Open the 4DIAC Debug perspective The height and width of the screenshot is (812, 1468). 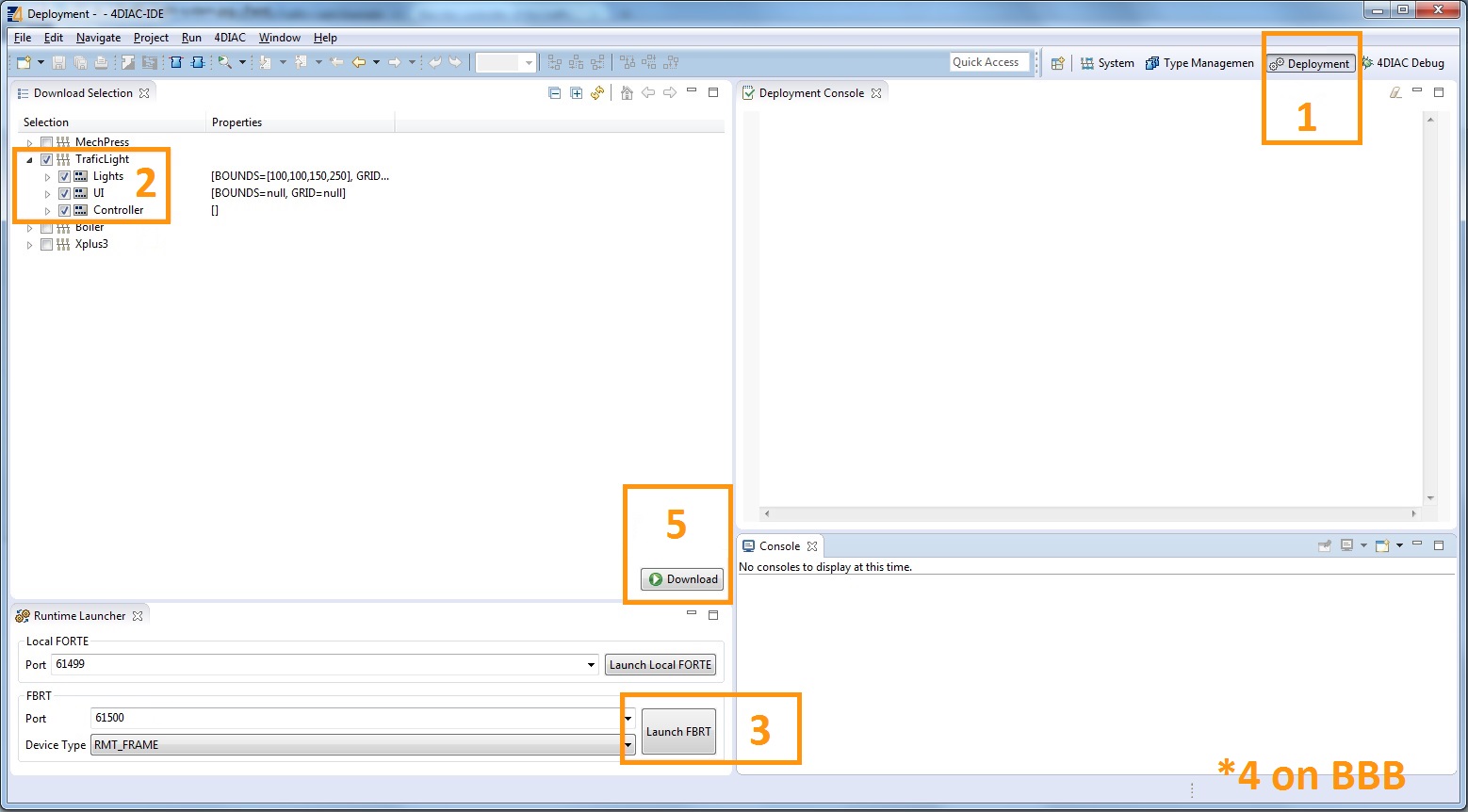click(x=1402, y=63)
